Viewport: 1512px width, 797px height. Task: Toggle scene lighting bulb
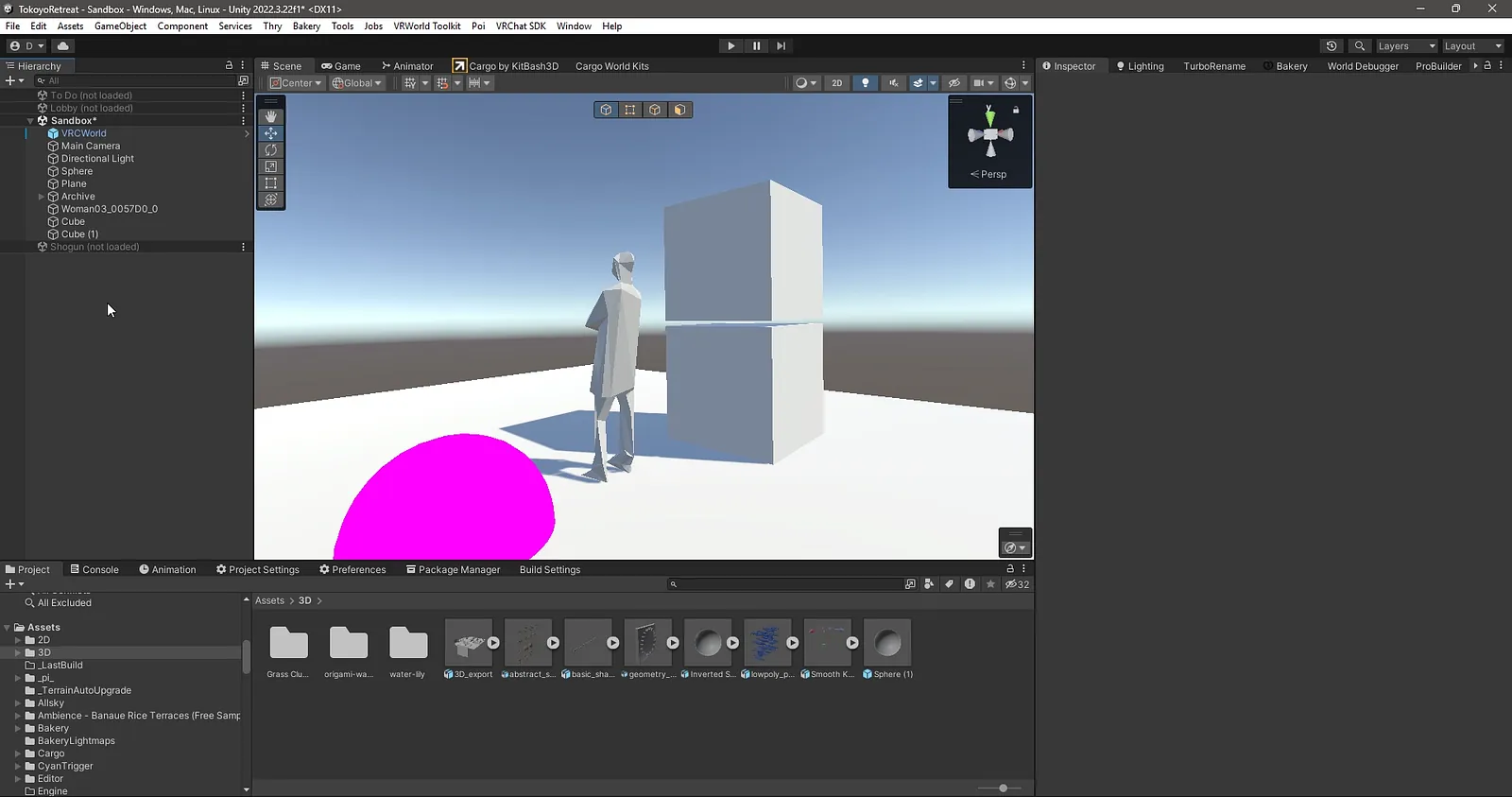(865, 83)
